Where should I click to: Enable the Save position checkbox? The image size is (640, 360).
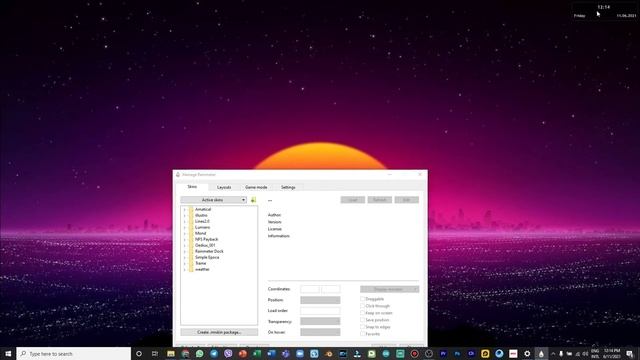[362, 320]
